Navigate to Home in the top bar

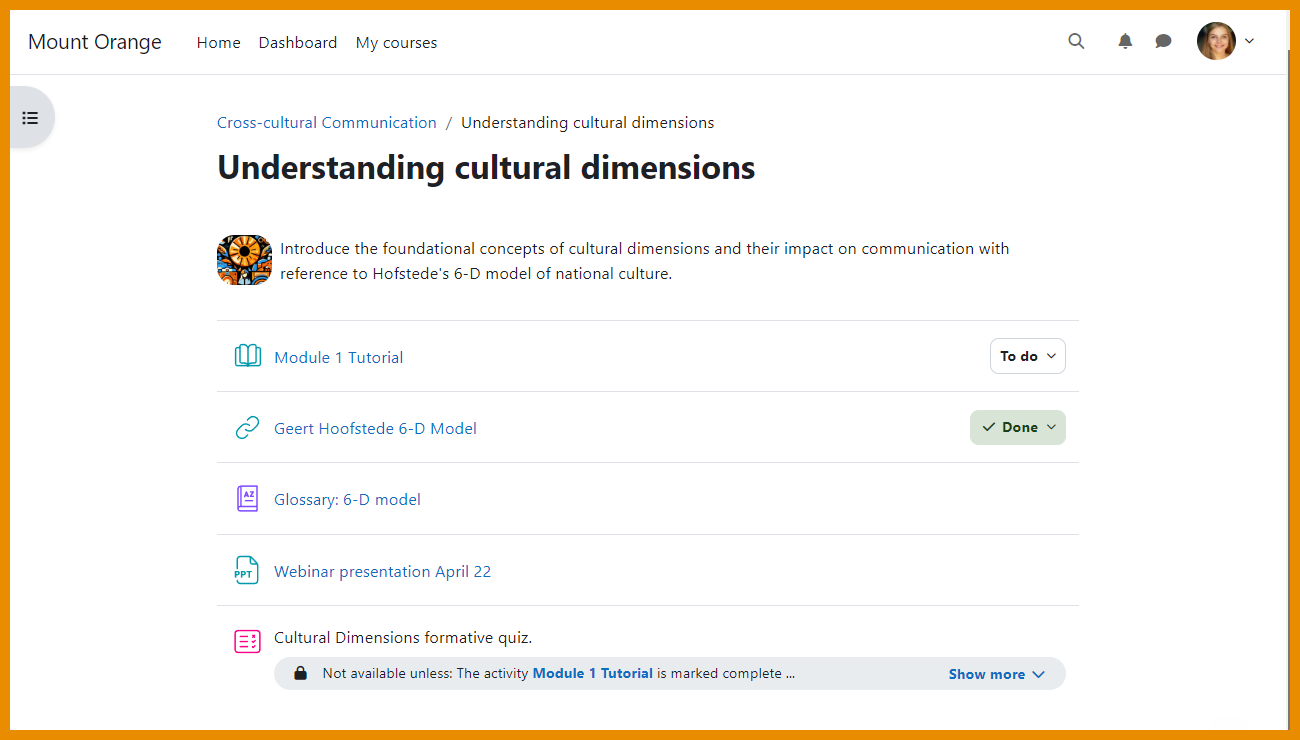point(218,42)
